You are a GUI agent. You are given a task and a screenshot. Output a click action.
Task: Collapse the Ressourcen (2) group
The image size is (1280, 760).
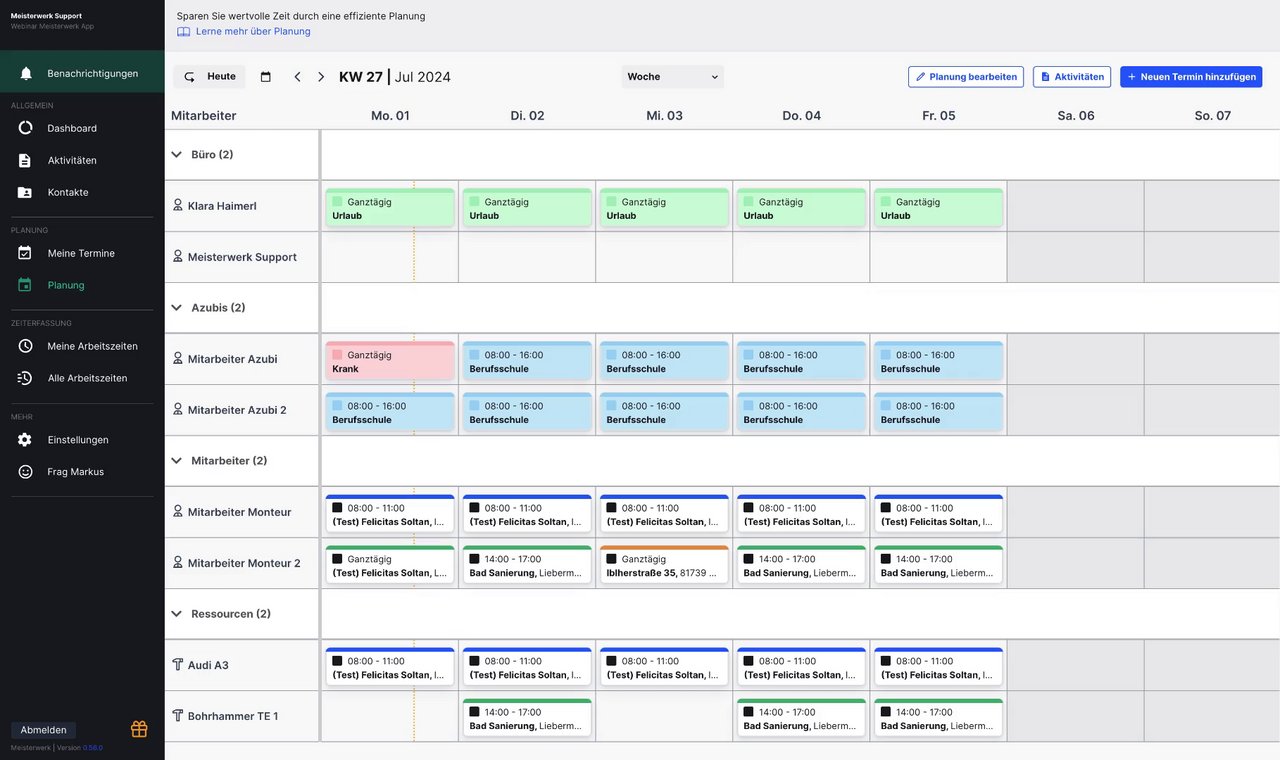coord(177,614)
